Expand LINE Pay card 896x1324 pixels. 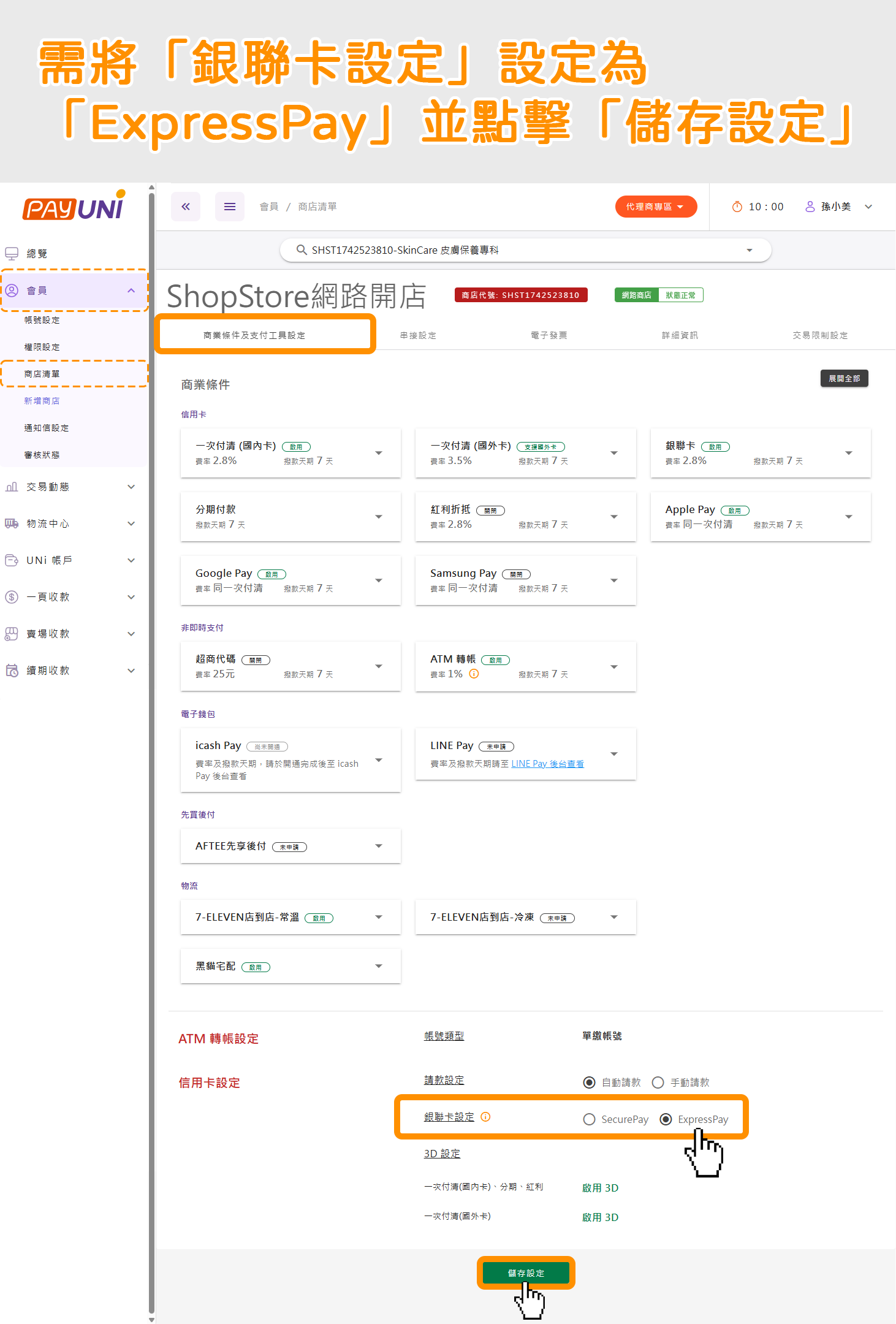click(614, 754)
